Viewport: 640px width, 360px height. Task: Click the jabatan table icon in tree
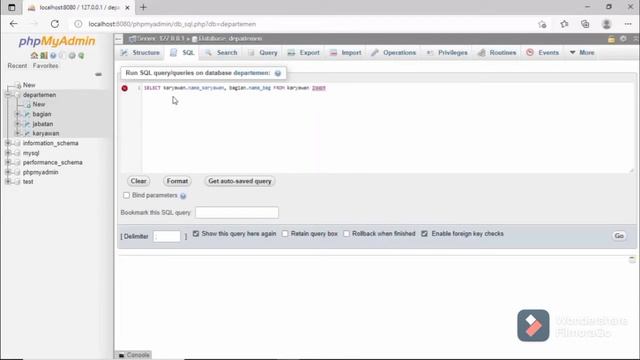tap(27, 124)
